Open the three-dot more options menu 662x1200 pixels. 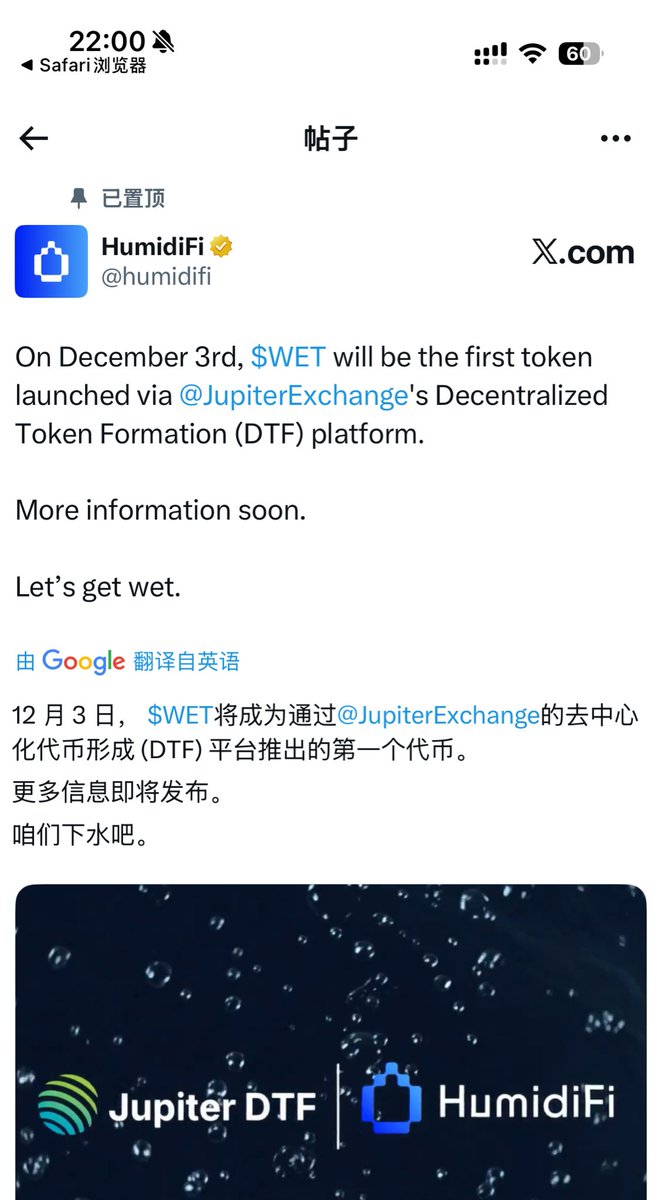(616, 139)
